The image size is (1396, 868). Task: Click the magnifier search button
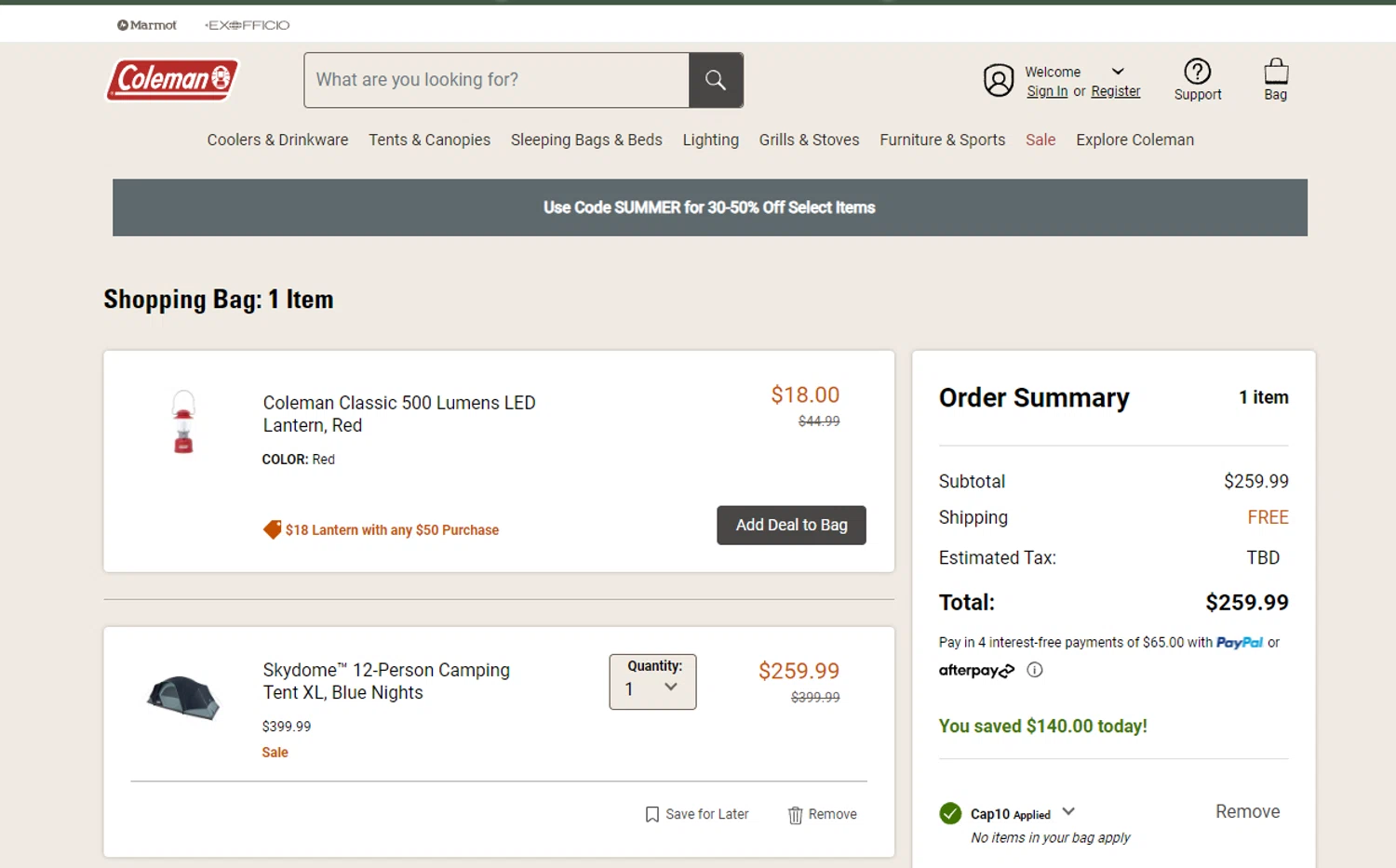pos(716,80)
